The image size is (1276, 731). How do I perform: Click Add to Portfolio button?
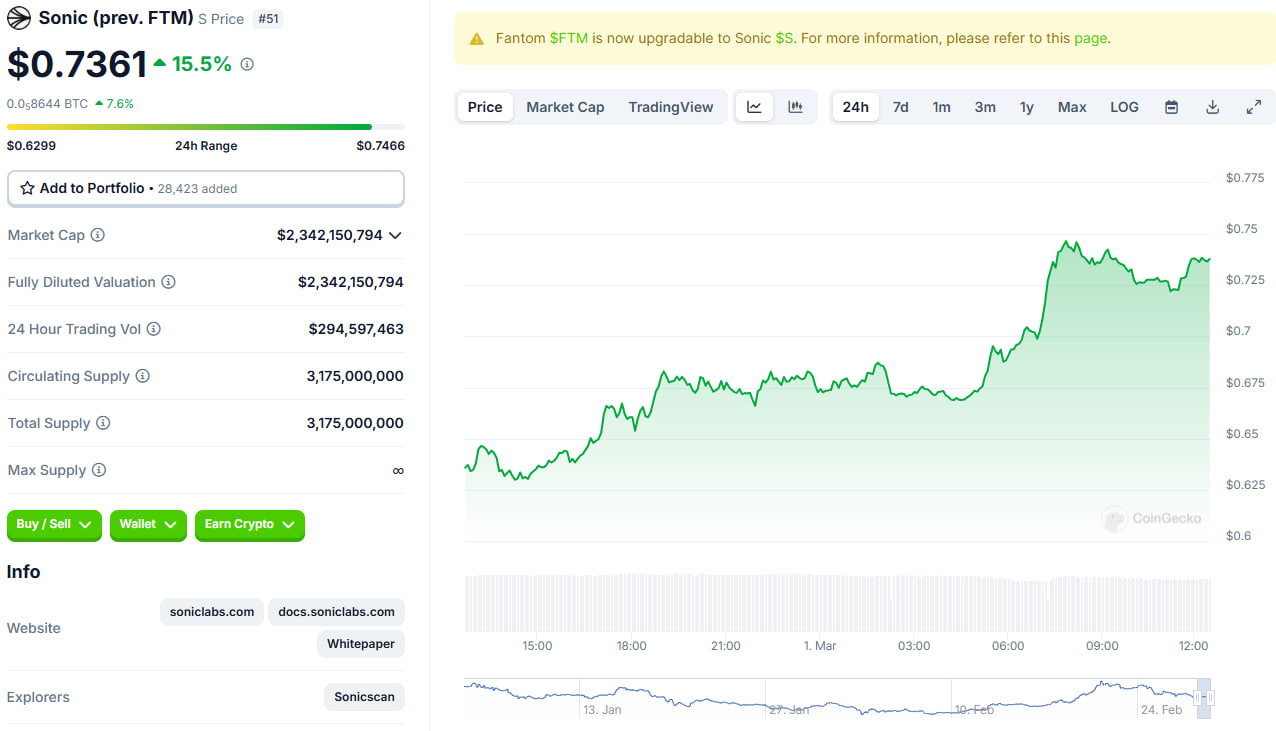click(x=206, y=188)
